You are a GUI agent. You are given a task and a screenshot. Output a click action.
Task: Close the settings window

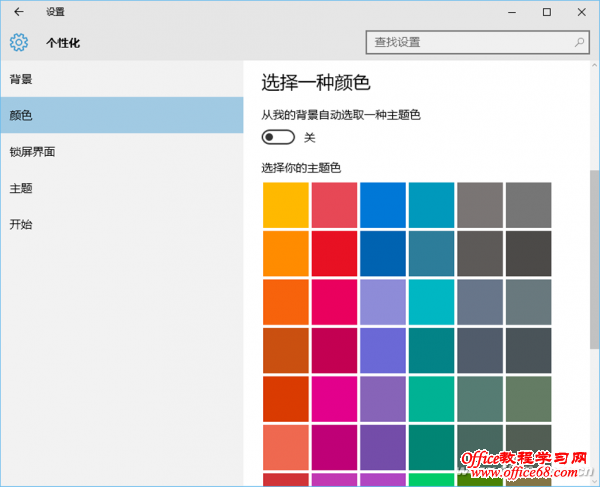582,12
